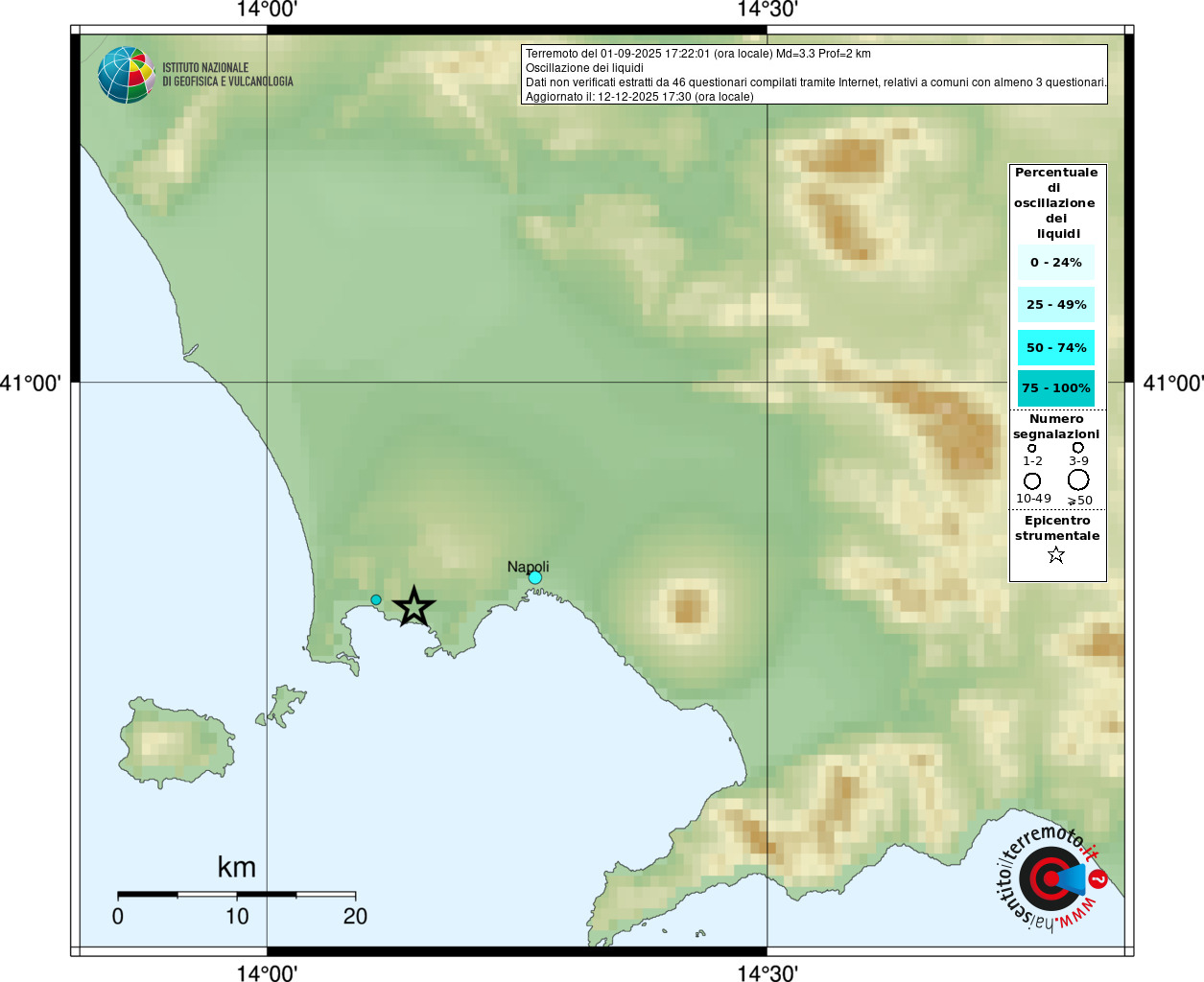Click the km scale bar

tap(236, 895)
